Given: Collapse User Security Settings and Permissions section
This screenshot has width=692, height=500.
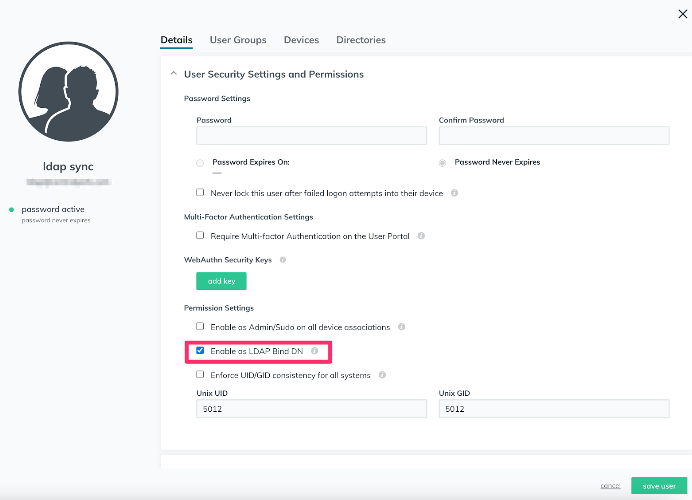Looking at the screenshot, I should point(173,74).
